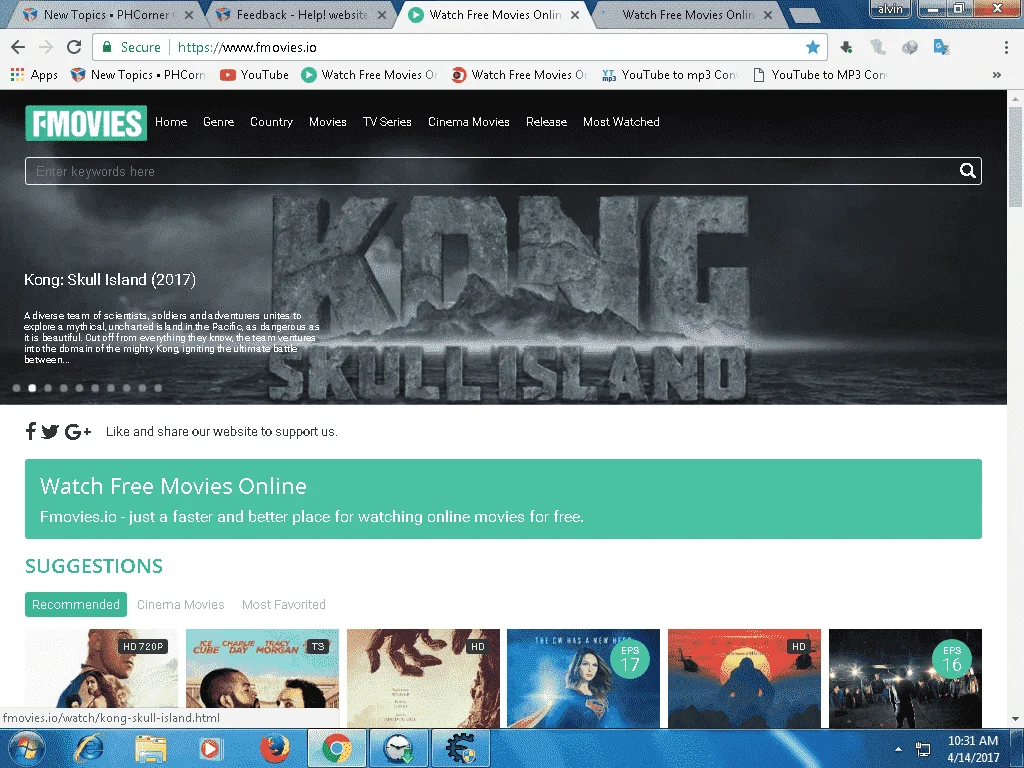This screenshot has width=1024, height=768.
Task: Open Windows Explorer folder in taskbar
Action: [x=150, y=748]
